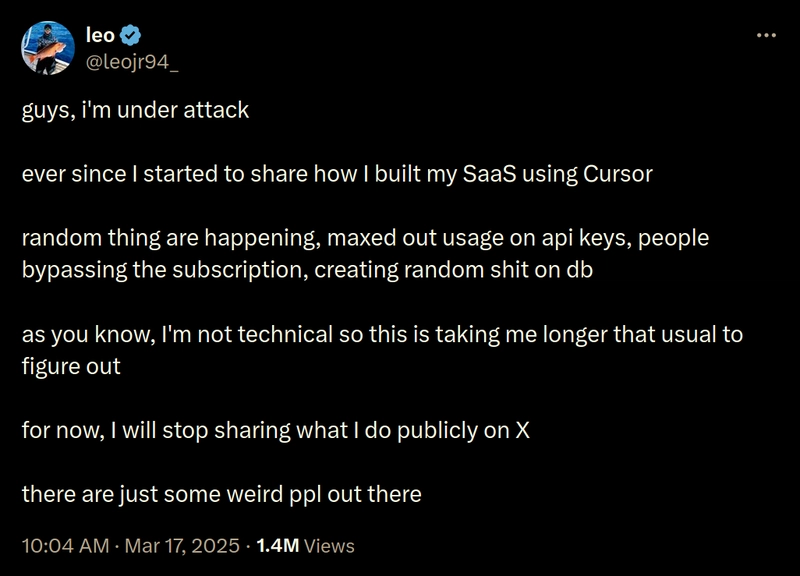View the 1.4M view count

click(x=278, y=546)
